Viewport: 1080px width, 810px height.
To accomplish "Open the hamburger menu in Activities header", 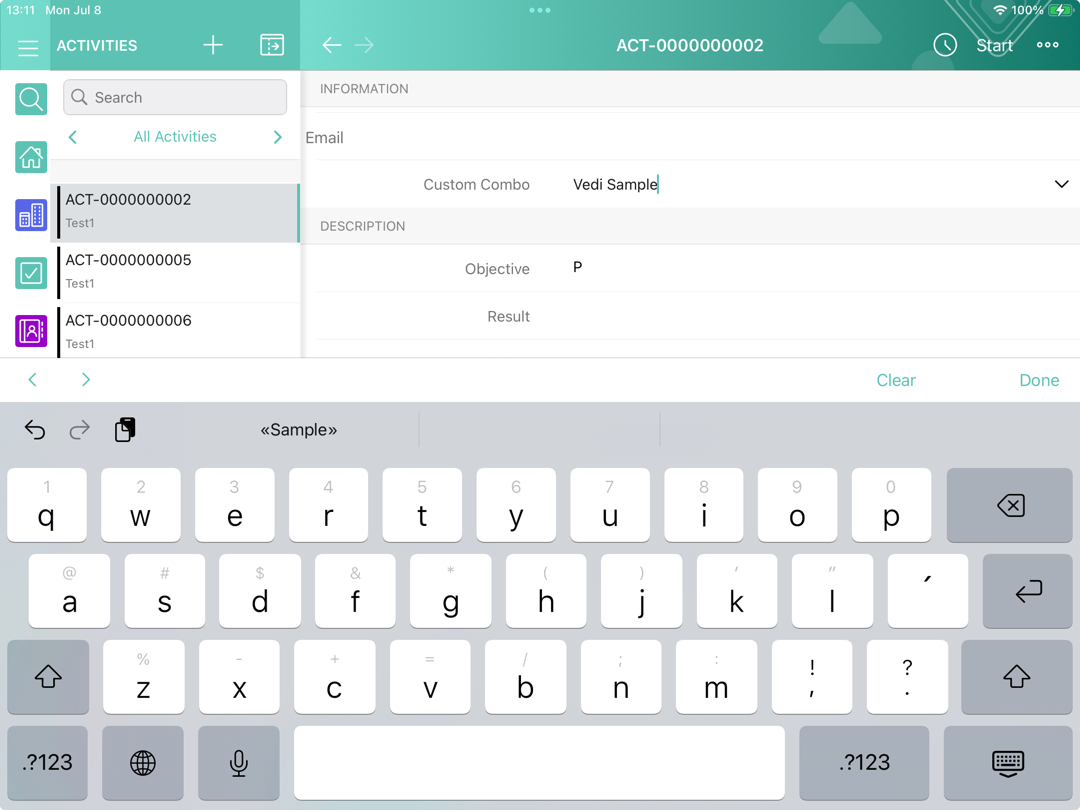I will [x=28, y=47].
